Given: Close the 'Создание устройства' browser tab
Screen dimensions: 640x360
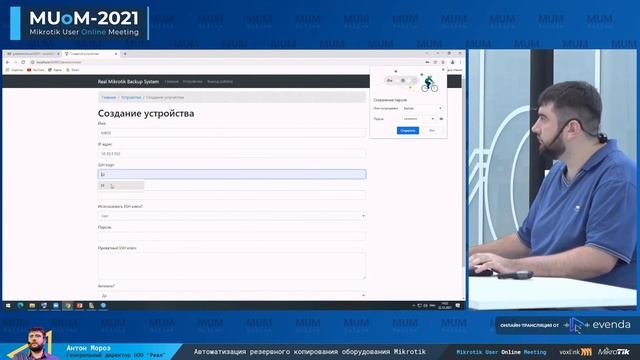Looking at the screenshot, I should [x=116, y=54].
